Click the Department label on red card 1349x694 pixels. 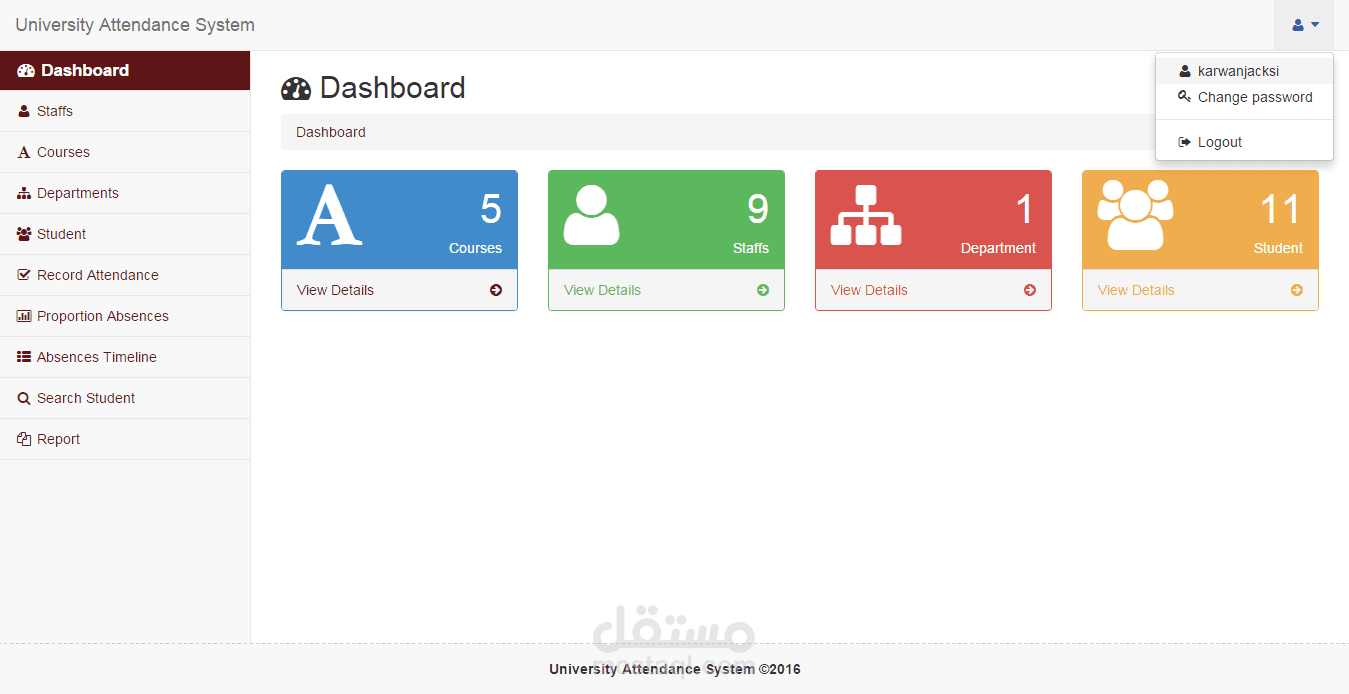999,248
